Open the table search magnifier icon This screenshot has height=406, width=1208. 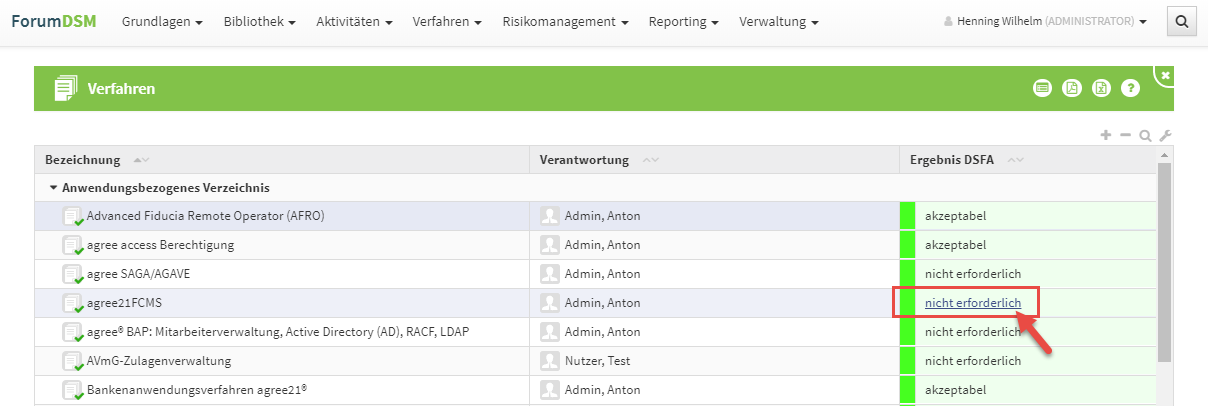(x=1145, y=135)
